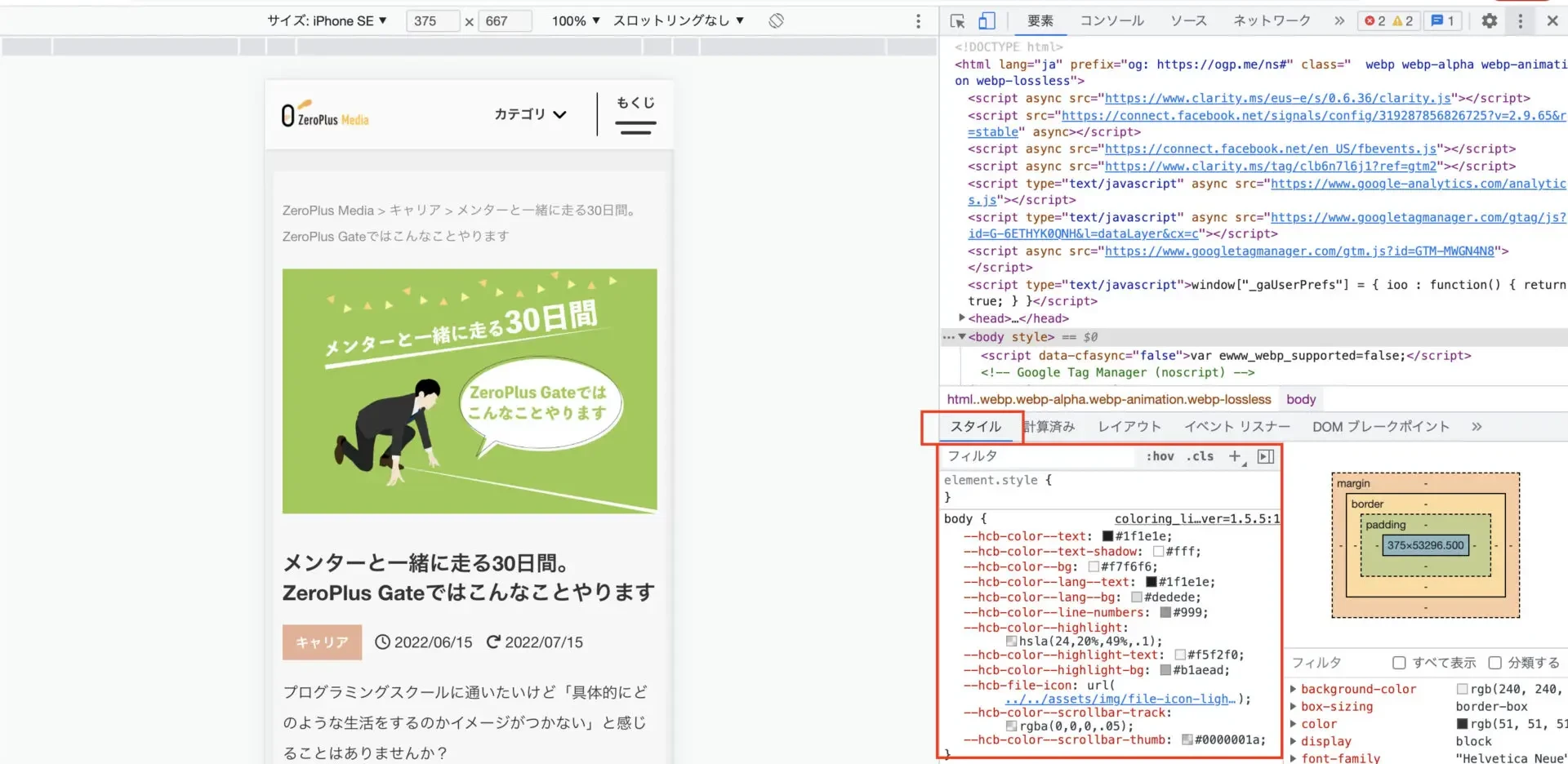The height and width of the screenshot is (764, 1568).
Task: Collapse the body element node
Action: tap(962, 337)
